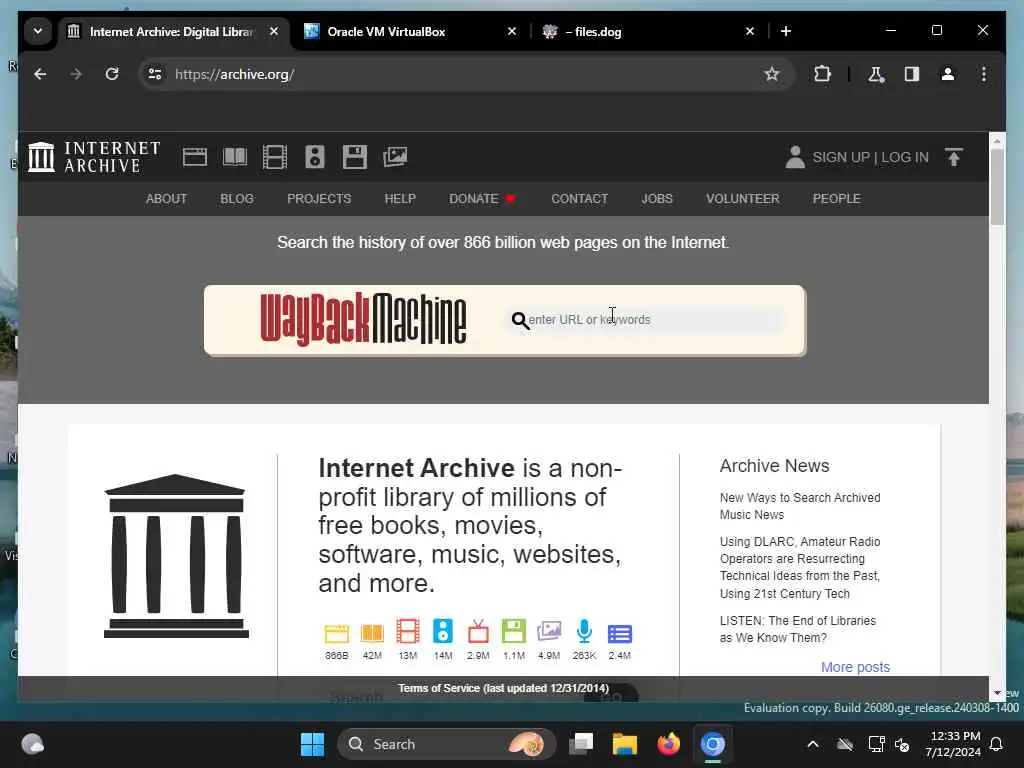The width and height of the screenshot is (1024, 768).
Task: Open 'LISTEN: The End of Libraries' post
Action: click(797, 629)
